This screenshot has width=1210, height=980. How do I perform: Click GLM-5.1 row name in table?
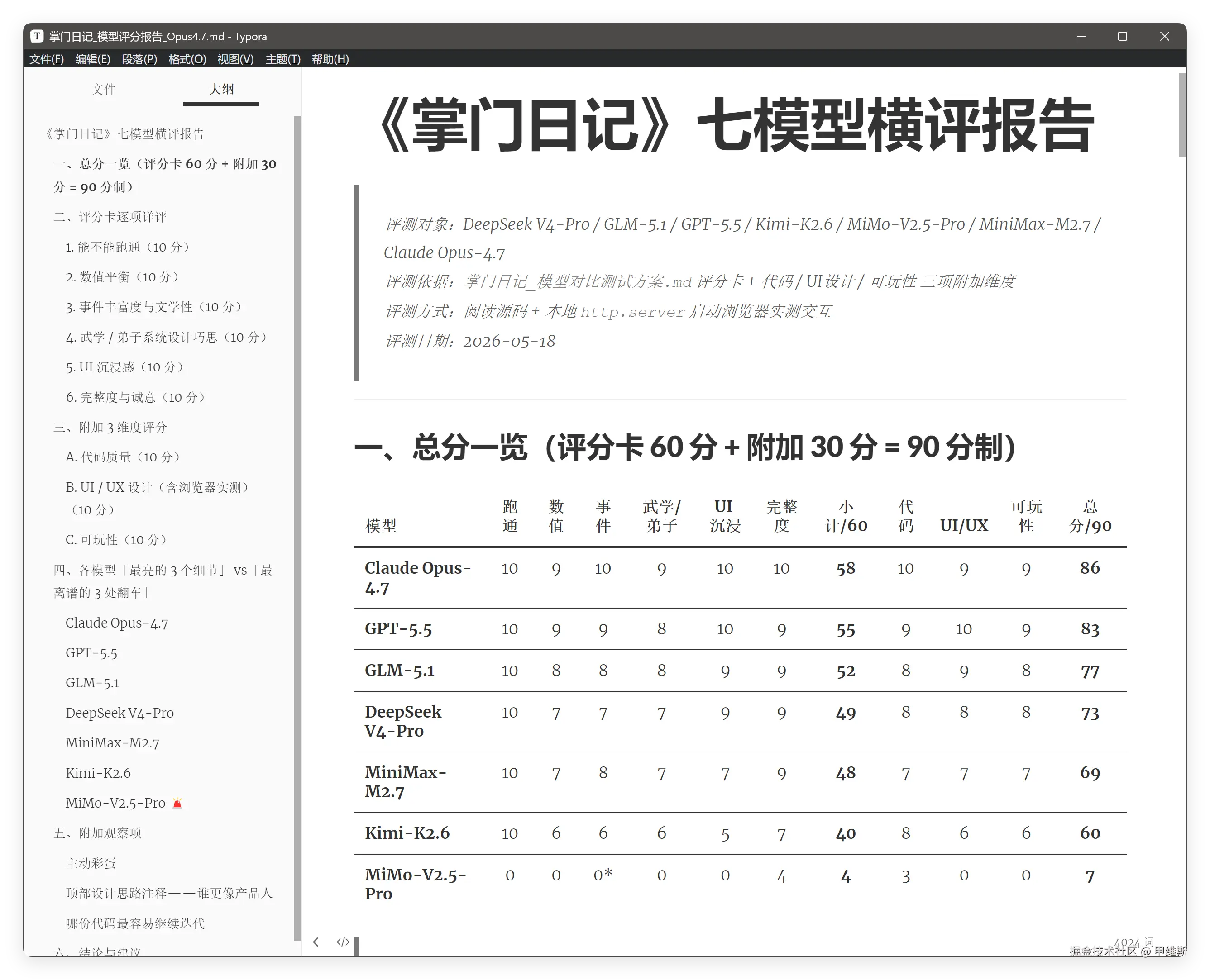[x=399, y=671]
